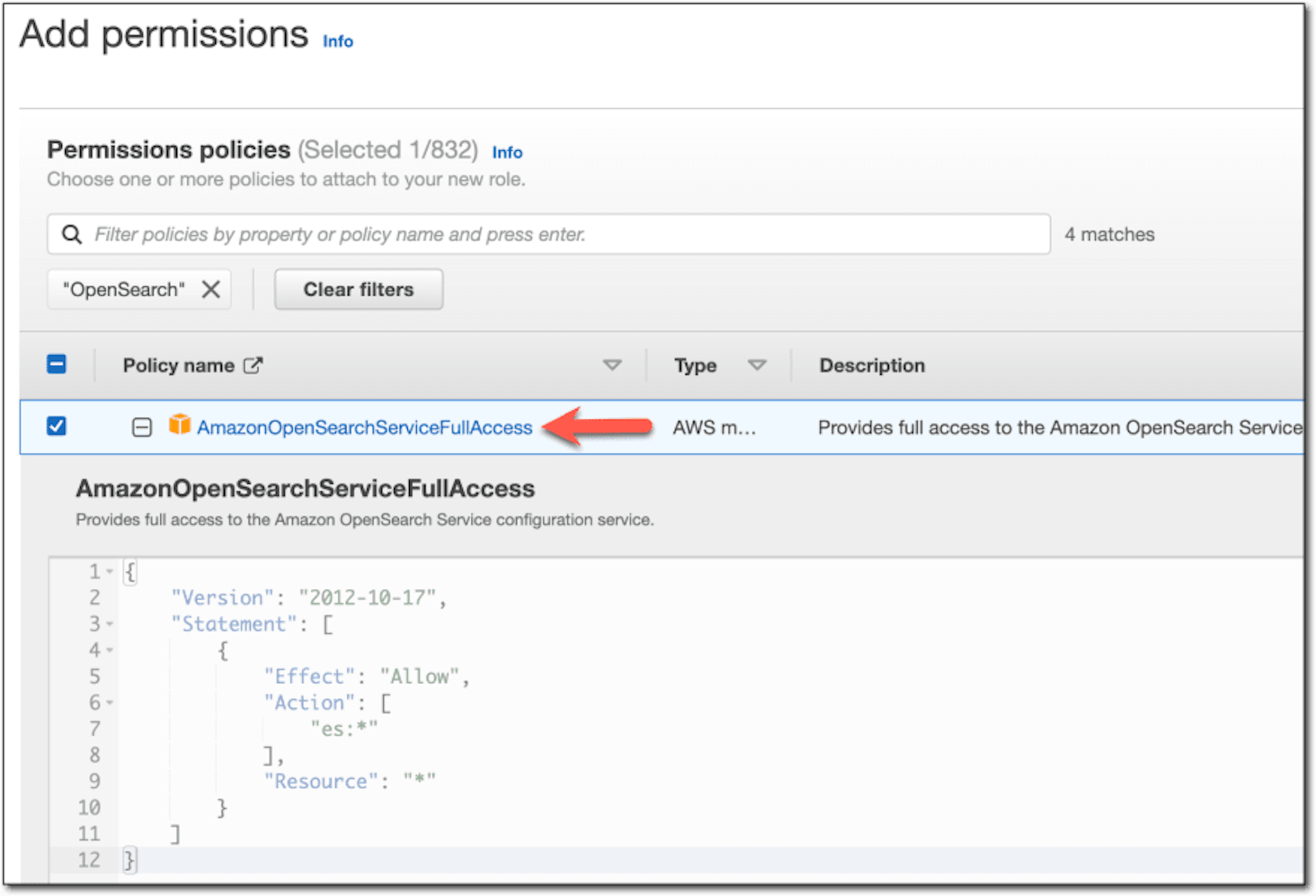Click the orange policy cube icon

(180, 425)
